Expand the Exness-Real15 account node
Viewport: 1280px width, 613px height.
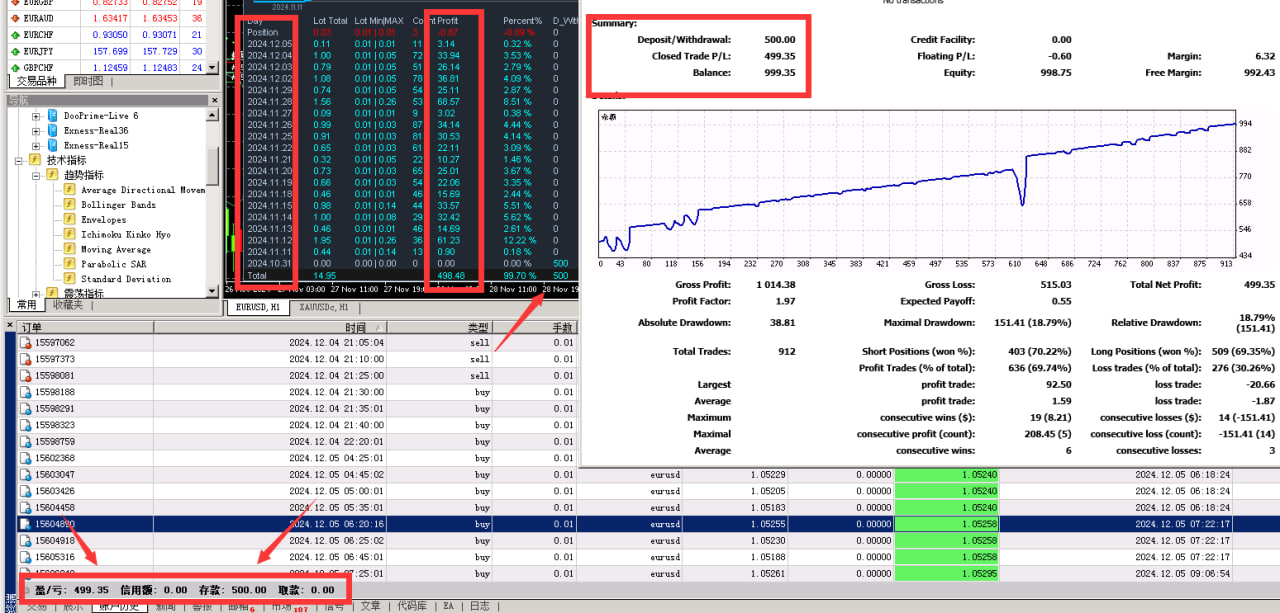coord(36,145)
